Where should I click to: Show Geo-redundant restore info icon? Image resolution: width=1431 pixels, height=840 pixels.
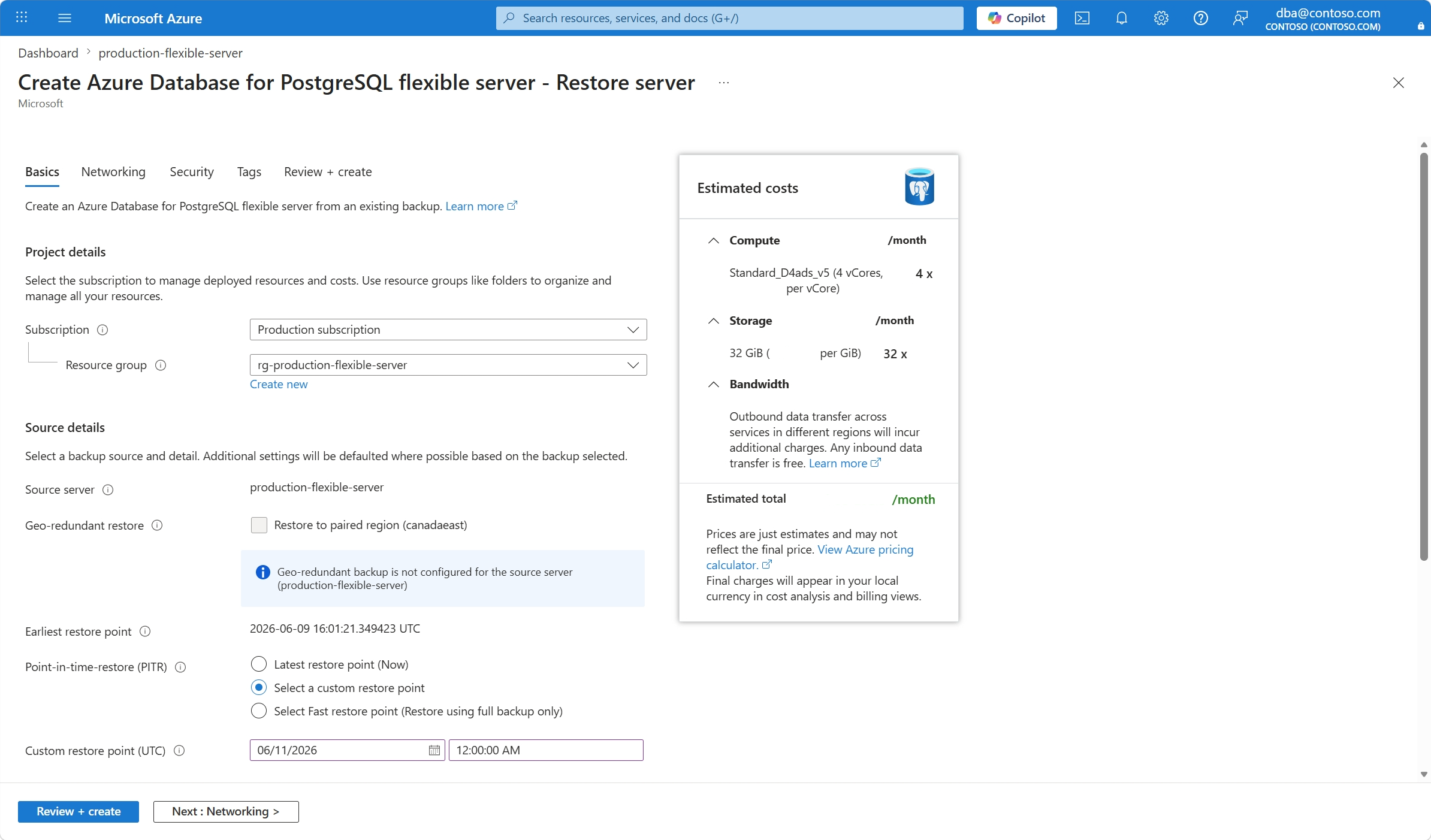click(157, 525)
